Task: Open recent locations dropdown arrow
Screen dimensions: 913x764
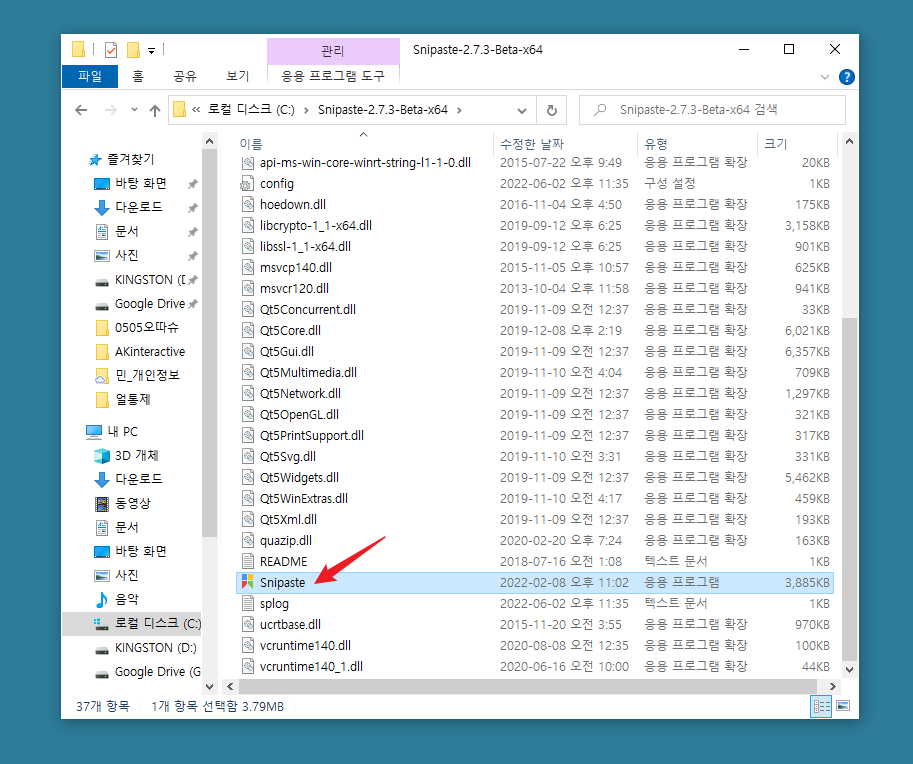Action: pos(135,110)
